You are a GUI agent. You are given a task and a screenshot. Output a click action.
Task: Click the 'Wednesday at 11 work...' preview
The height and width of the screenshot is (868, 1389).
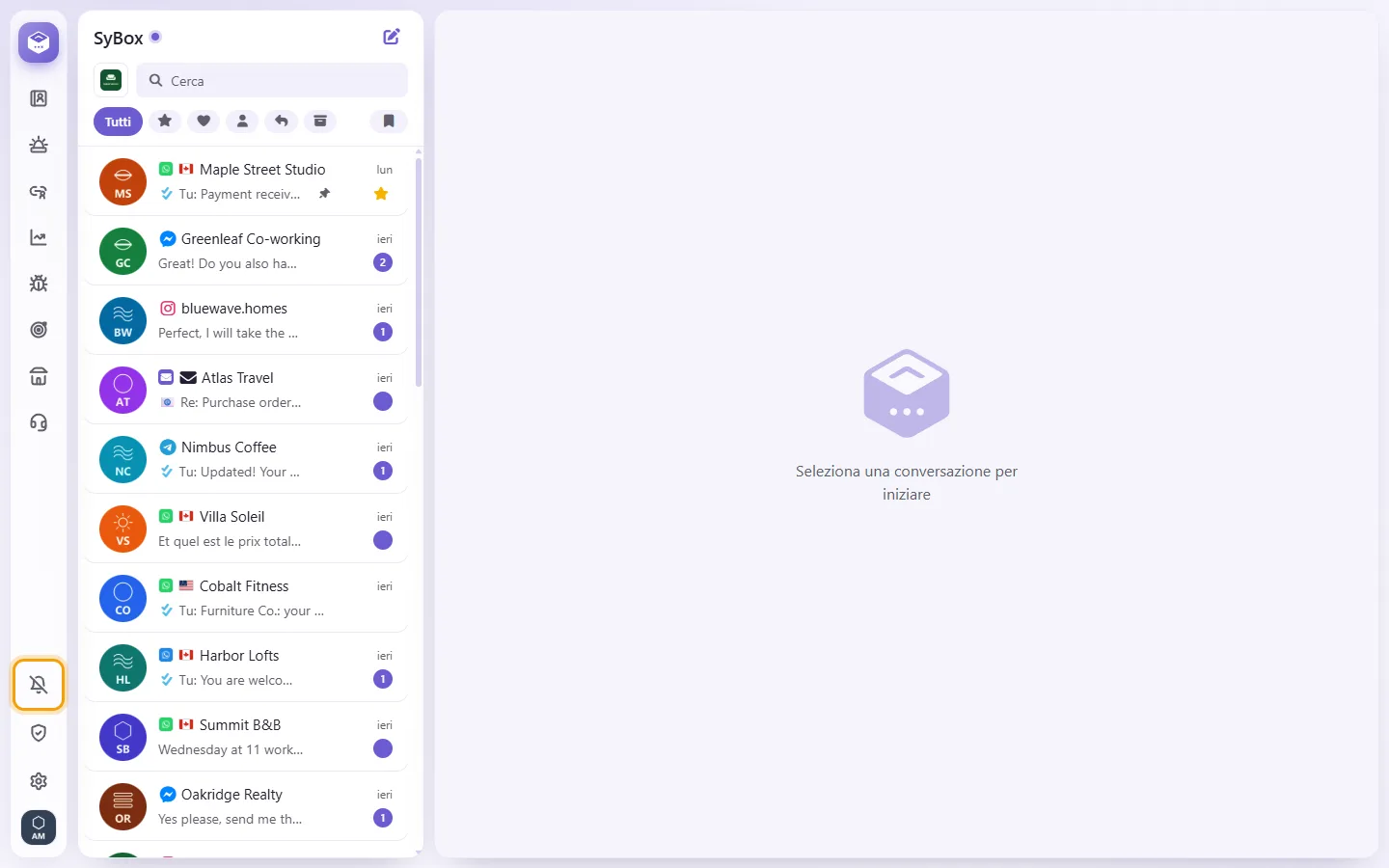click(231, 749)
